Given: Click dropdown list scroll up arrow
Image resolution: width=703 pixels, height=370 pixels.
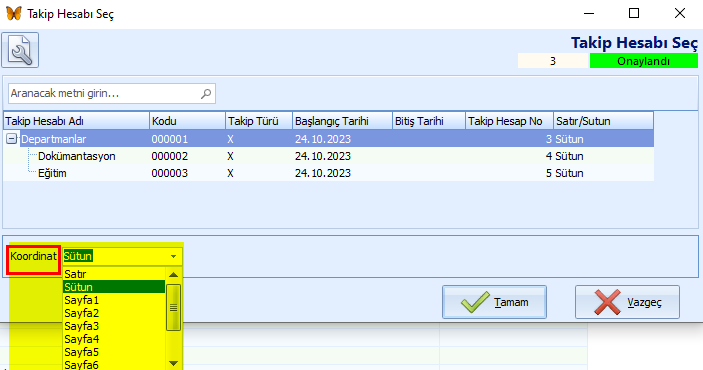Looking at the screenshot, I should [x=174, y=274].
